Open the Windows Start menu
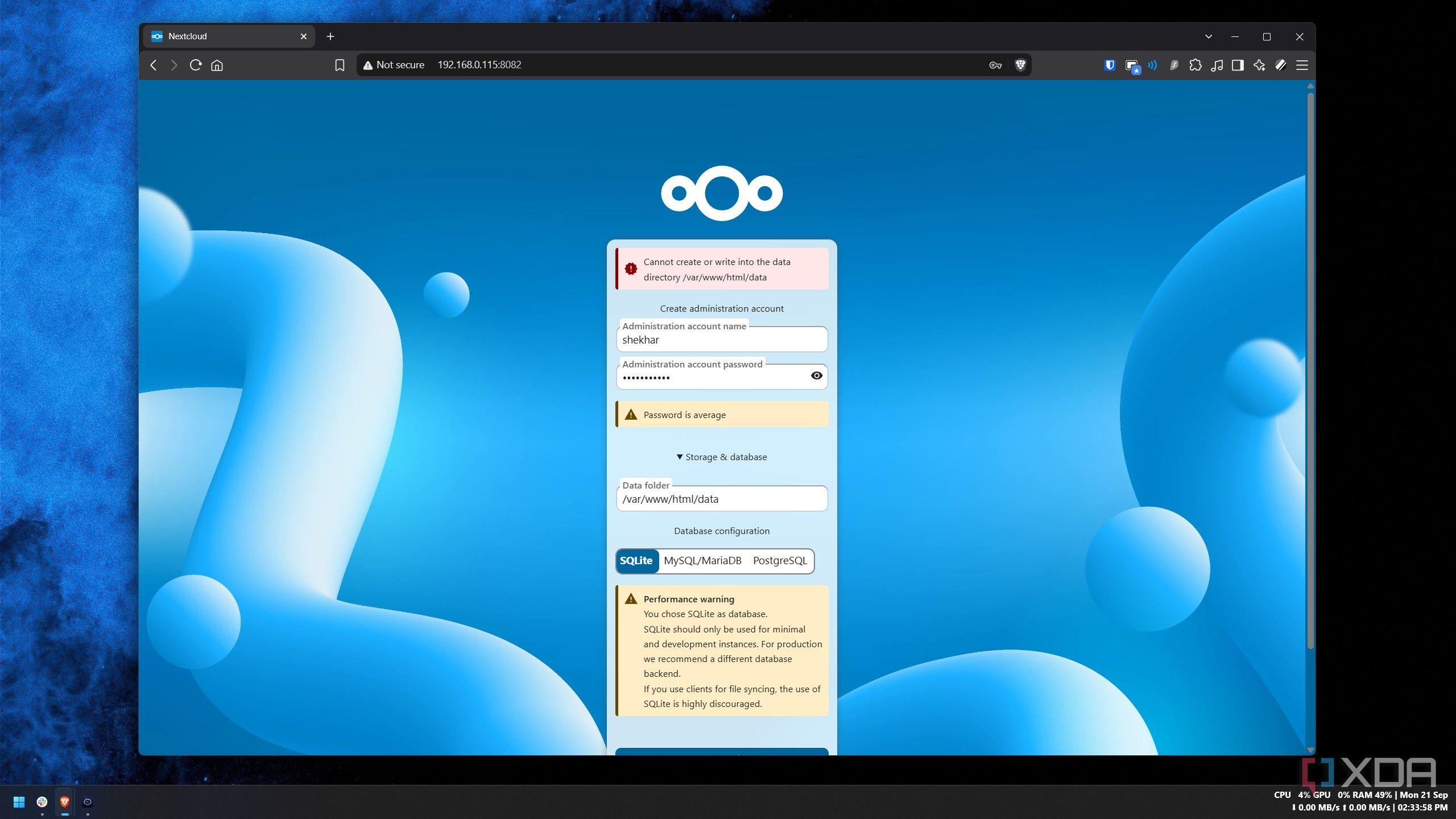Viewport: 1456px width, 819px height. click(x=19, y=802)
